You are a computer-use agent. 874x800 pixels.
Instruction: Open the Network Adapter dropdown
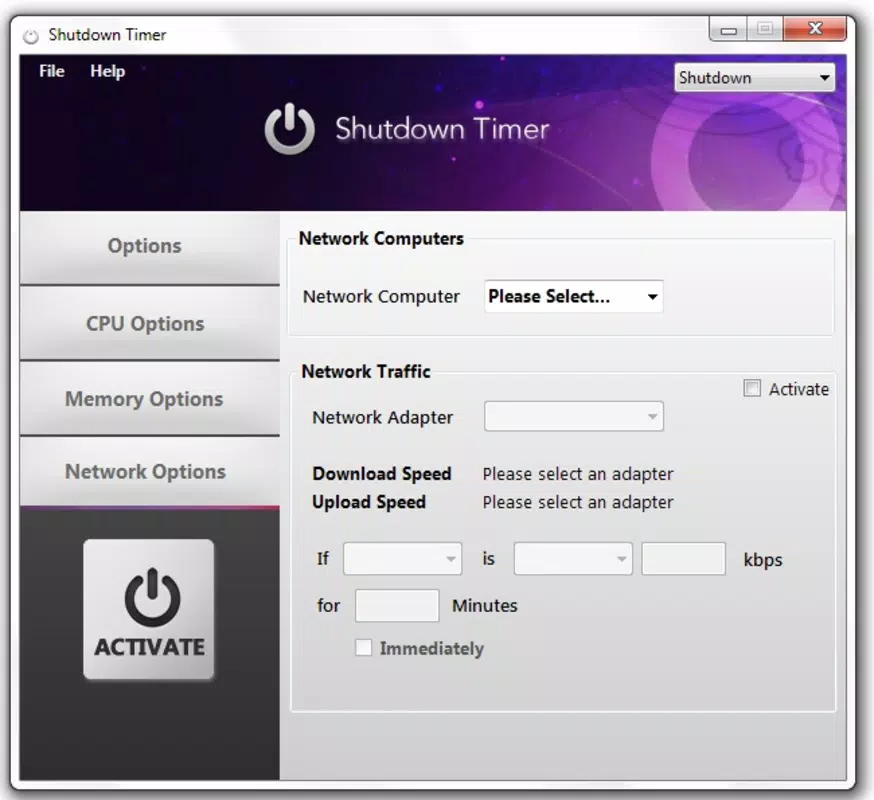(x=574, y=416)
